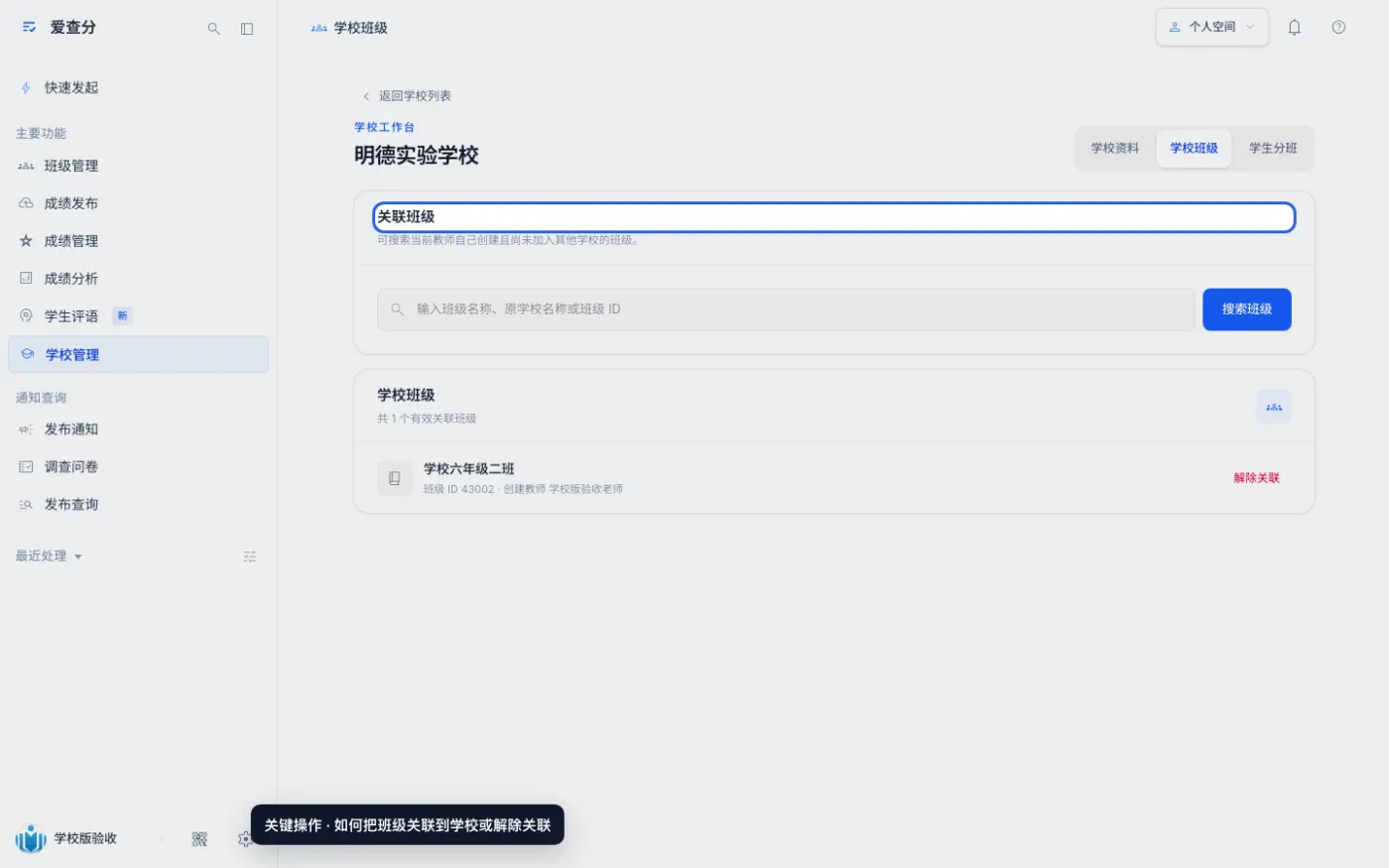Click the 搜索班级 button
1389x868 pixels.
[1247, 310]
